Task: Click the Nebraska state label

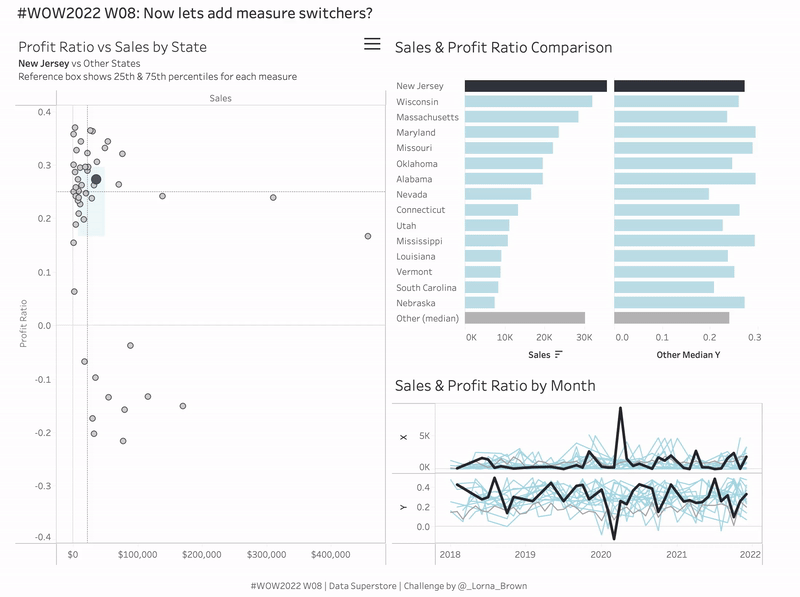Action: (415, 303)
